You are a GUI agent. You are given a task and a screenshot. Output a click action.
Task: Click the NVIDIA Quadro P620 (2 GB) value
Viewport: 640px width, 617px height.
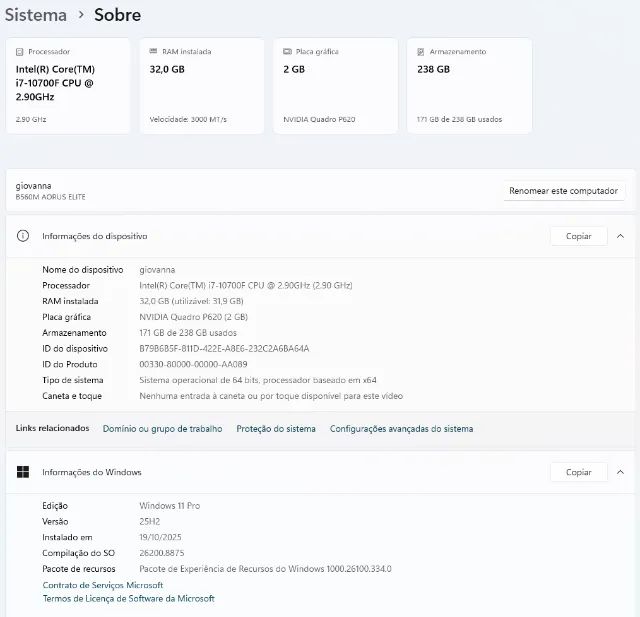[x=193, y=317]
